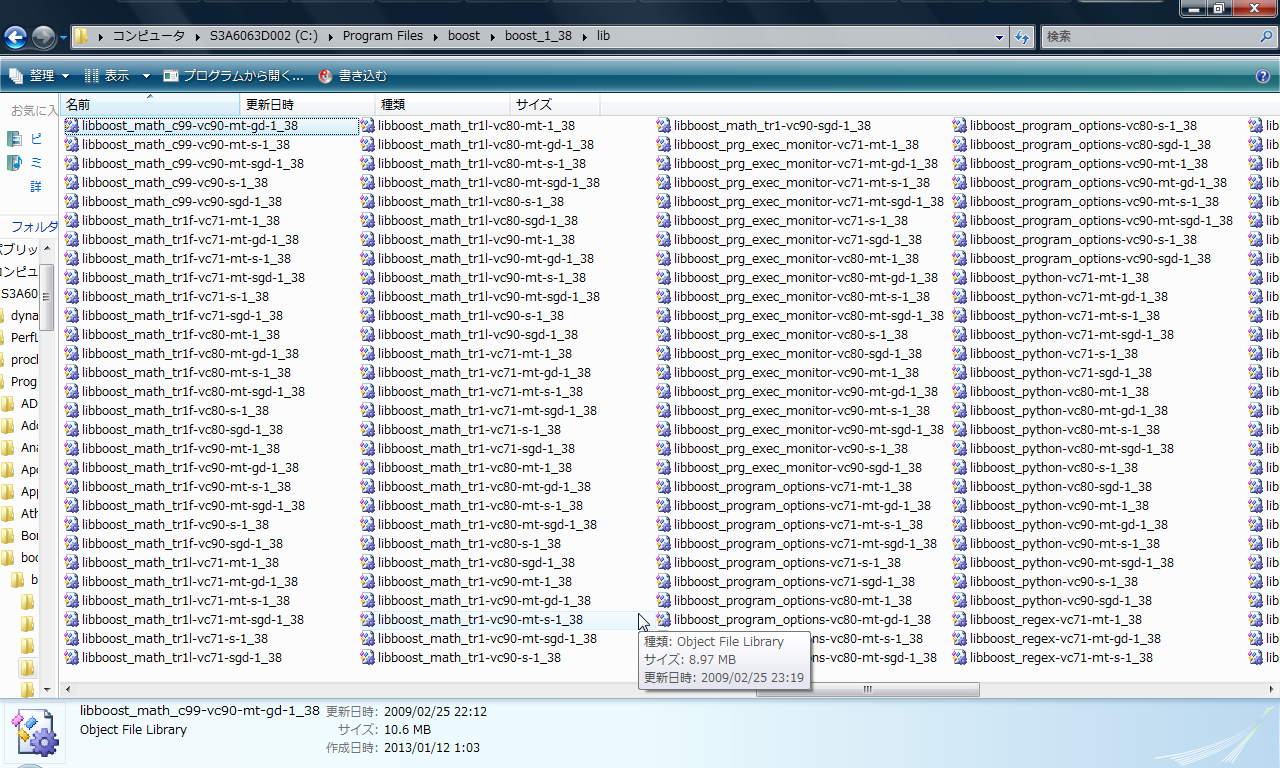This screenshot has width=1280, height=768.
Task: Navigate to Program Files in the breadcrumb
Action: point(382,36)
